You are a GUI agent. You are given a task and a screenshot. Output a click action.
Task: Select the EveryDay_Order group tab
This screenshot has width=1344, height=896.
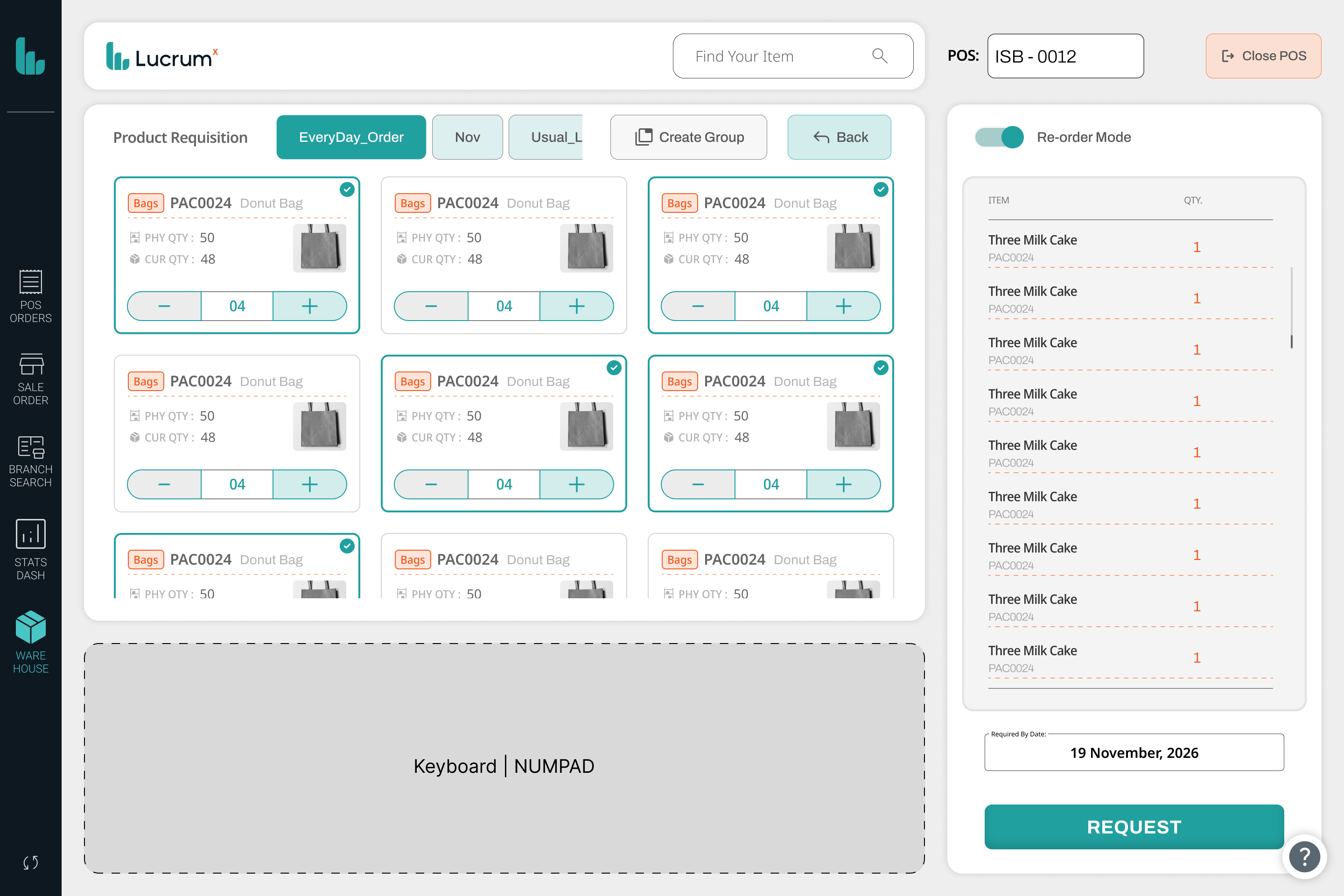pyautogui.click(x=351, y=137)
